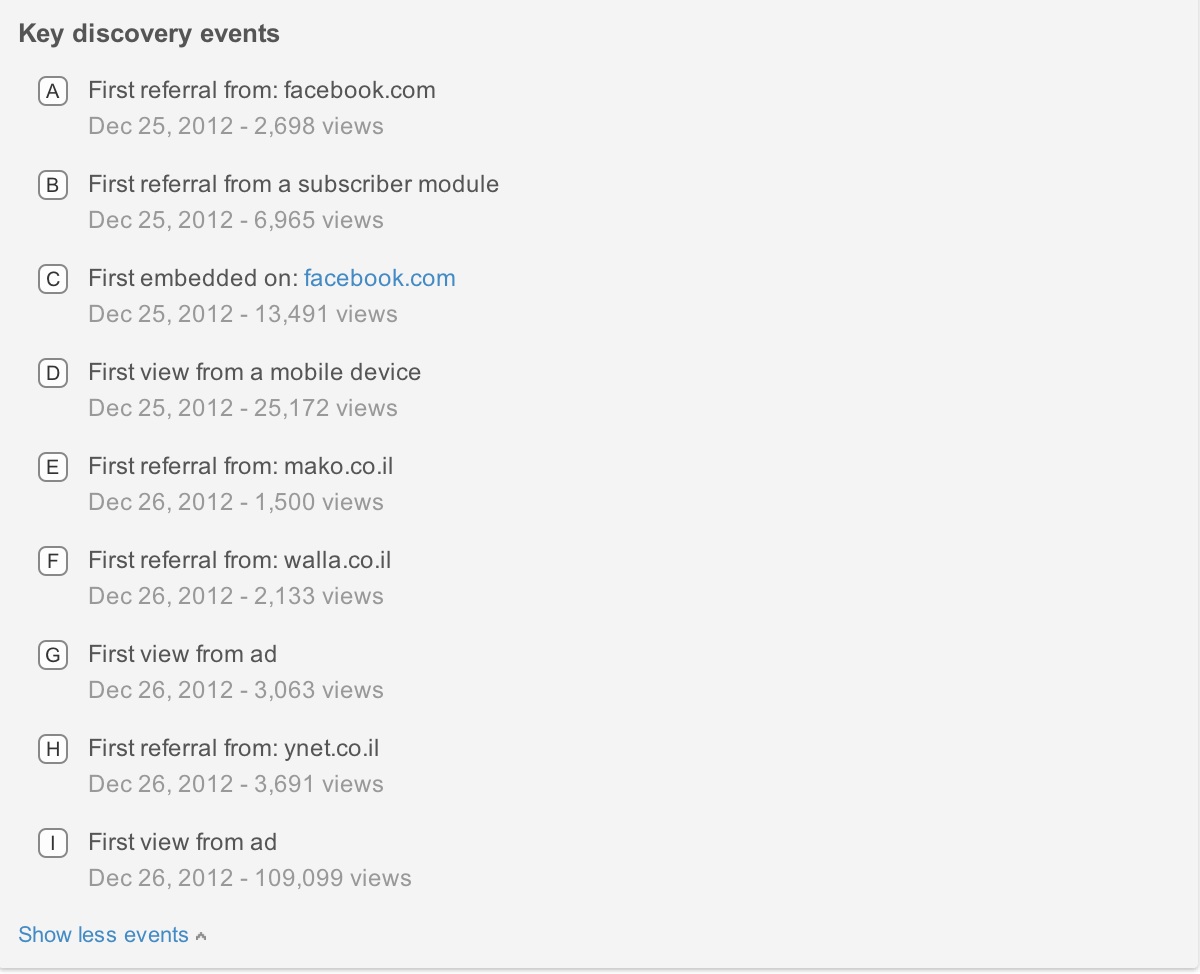Click the C marker beside First embedded

(53, 280)
